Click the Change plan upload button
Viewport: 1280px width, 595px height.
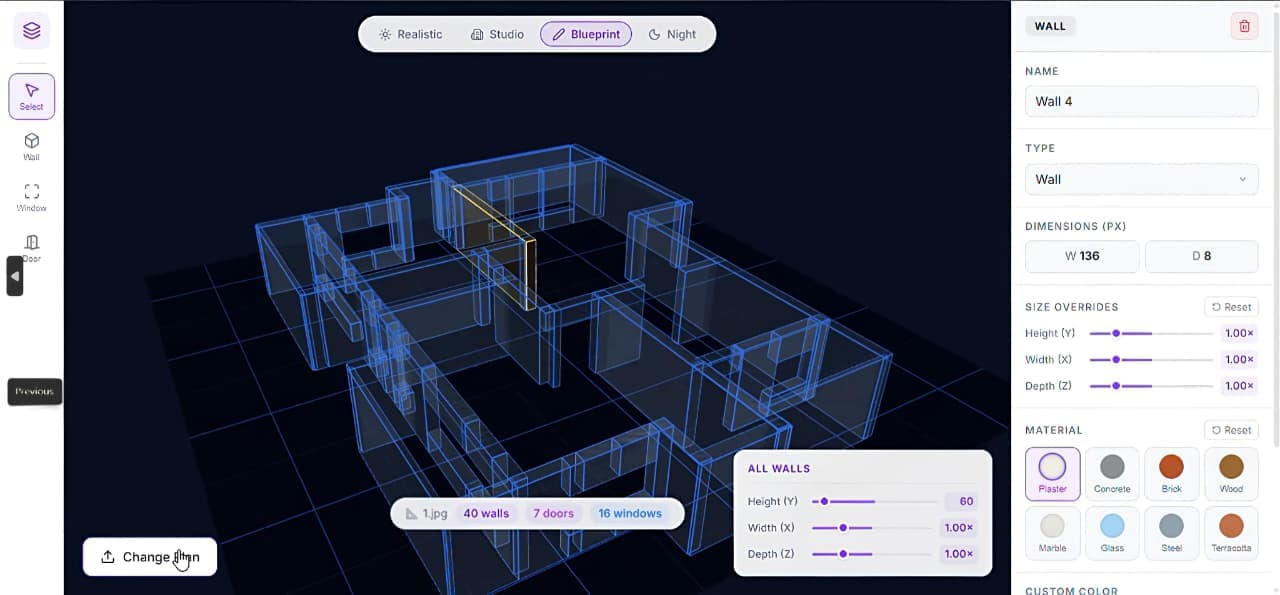(x=150, y=557)
